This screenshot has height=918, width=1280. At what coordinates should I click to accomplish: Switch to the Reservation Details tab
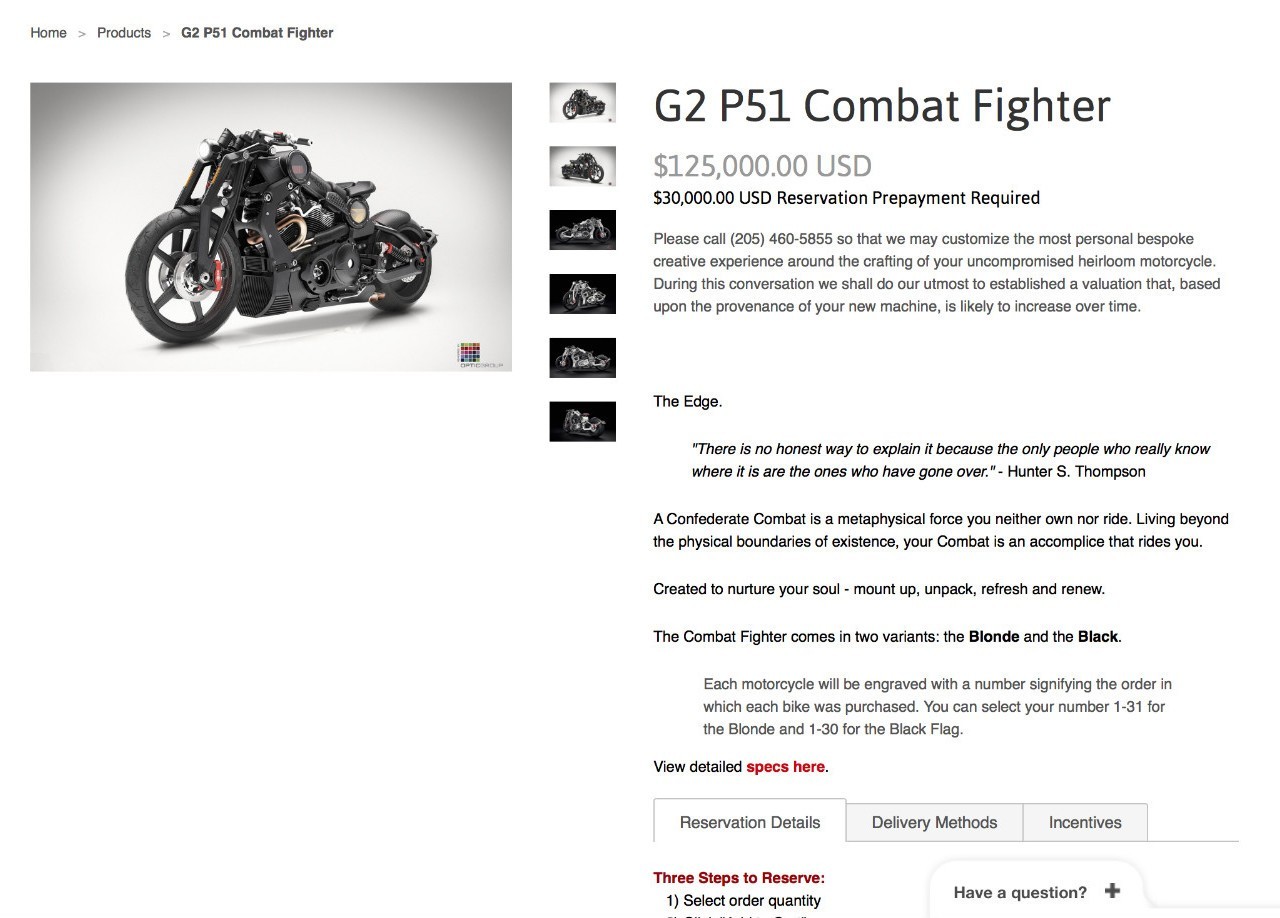[x=750, y=822]
